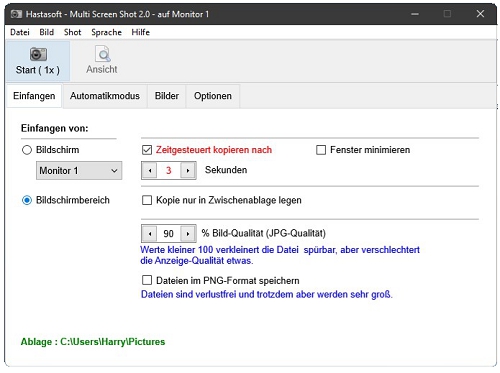This screenshot has height=373, width=500.
Task: Open the Sprache menu
Action: point(106,32)
